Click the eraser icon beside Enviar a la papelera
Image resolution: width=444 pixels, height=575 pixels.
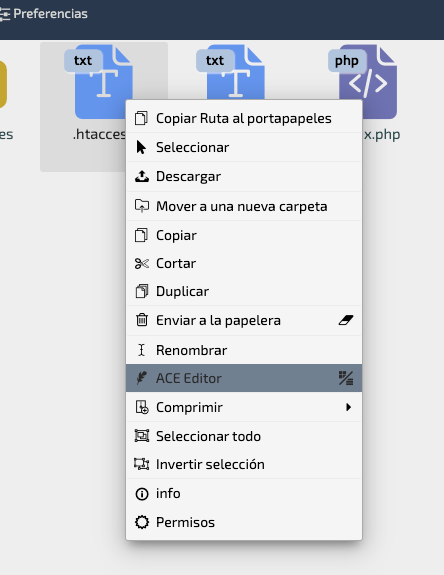pos(346,320)
